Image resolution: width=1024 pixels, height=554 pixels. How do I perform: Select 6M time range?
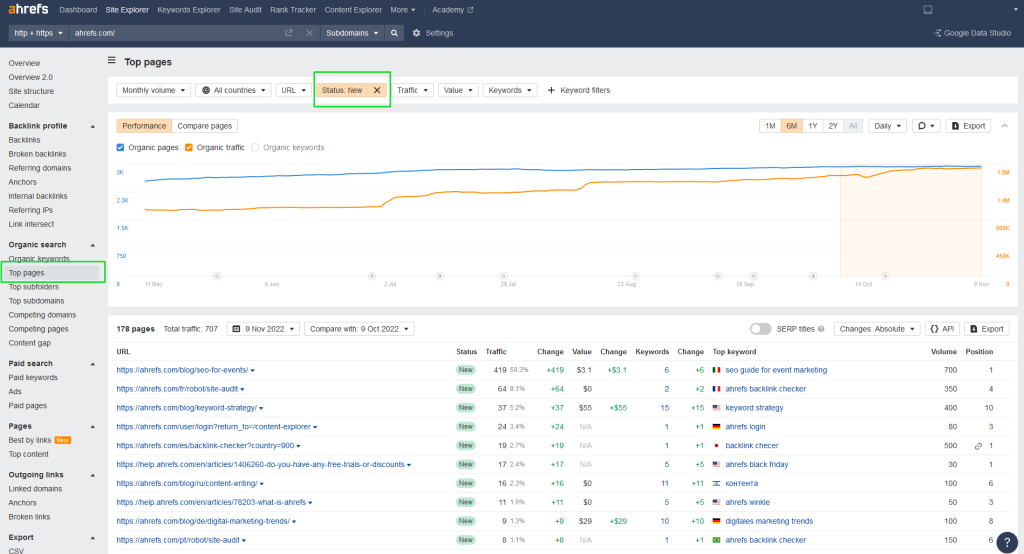tap(792, 126)
